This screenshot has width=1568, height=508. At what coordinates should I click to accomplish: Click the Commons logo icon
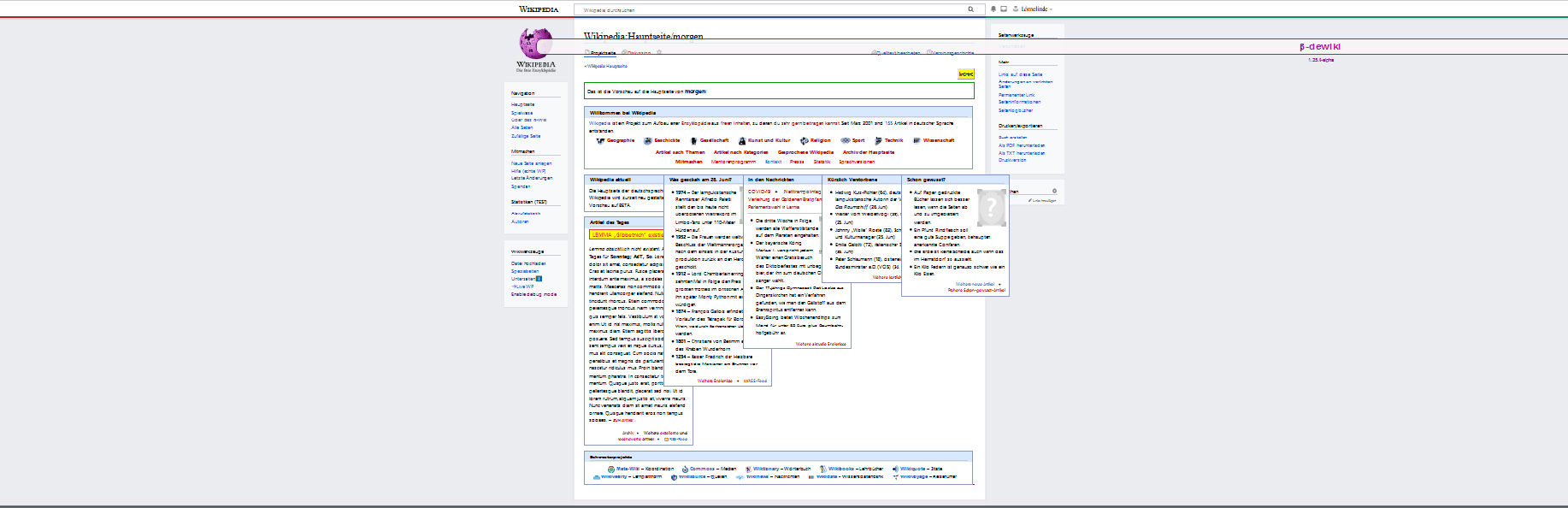pos(685,470)
